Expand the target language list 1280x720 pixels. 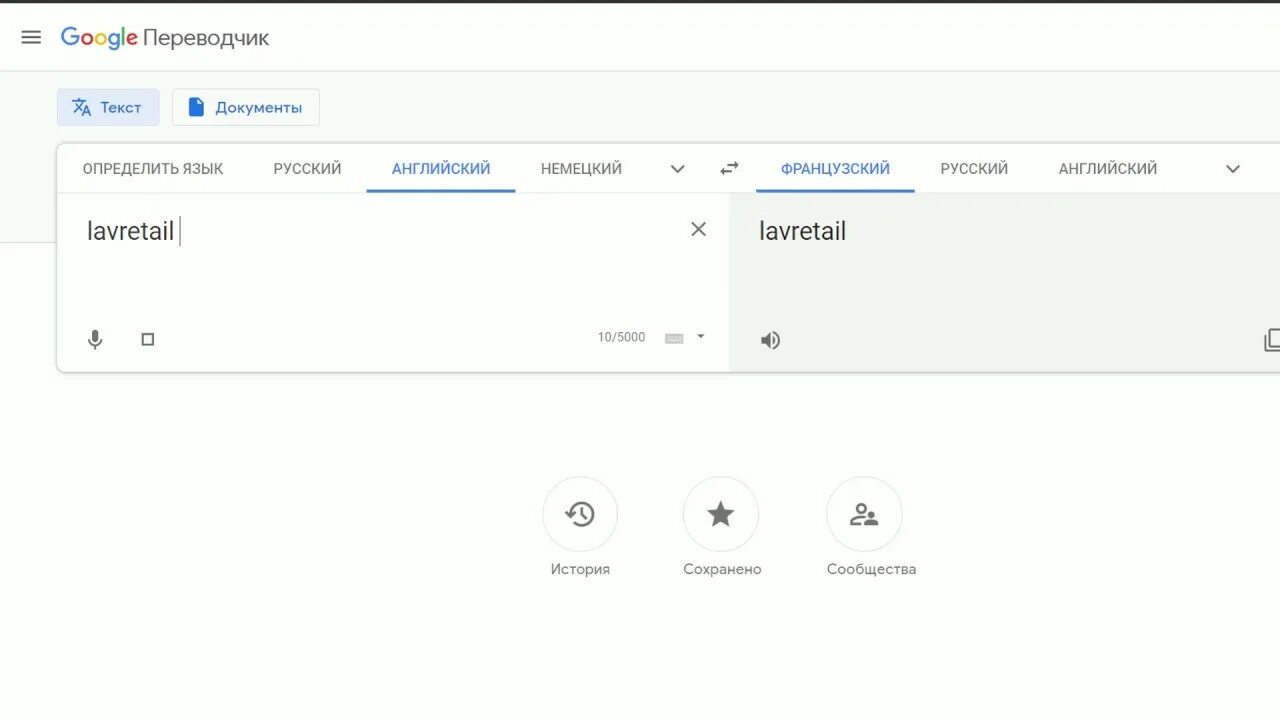coord(1232,168)
